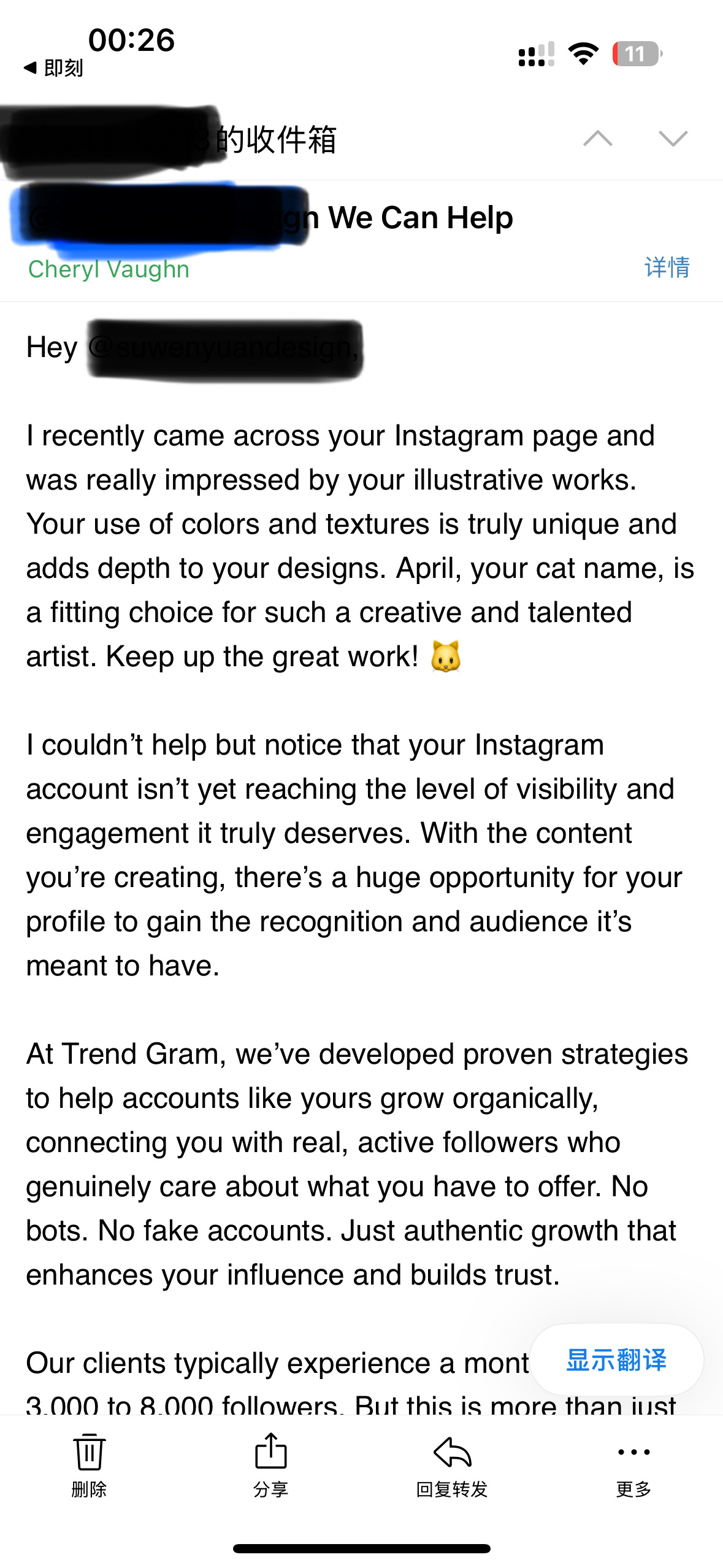This screenshot has height=1568, width=723.
Task: Tap the 00:26 clock in status bar
Action: 131,39
